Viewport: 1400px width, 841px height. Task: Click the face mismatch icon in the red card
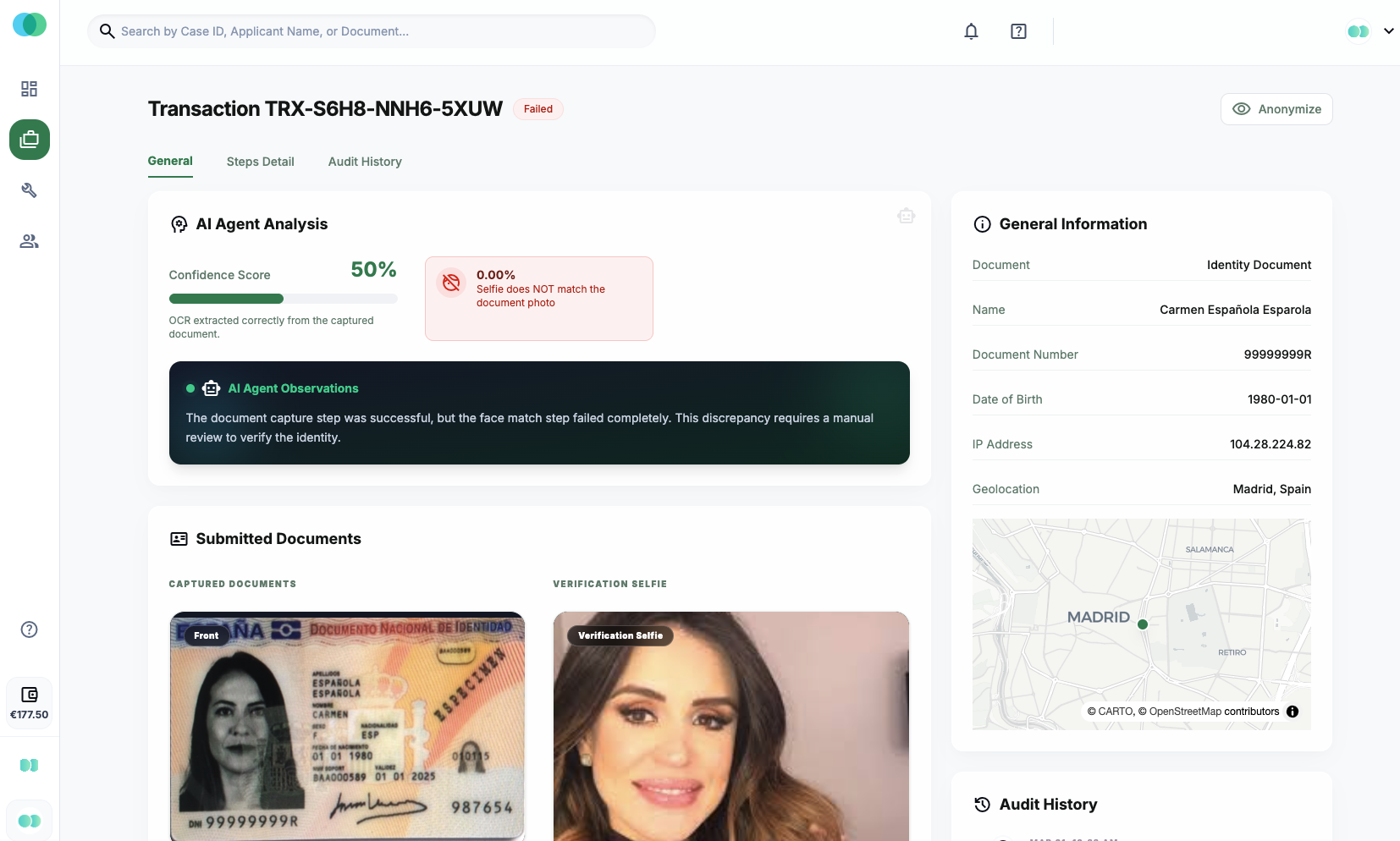pyautogui.click(x=451, y=283)
